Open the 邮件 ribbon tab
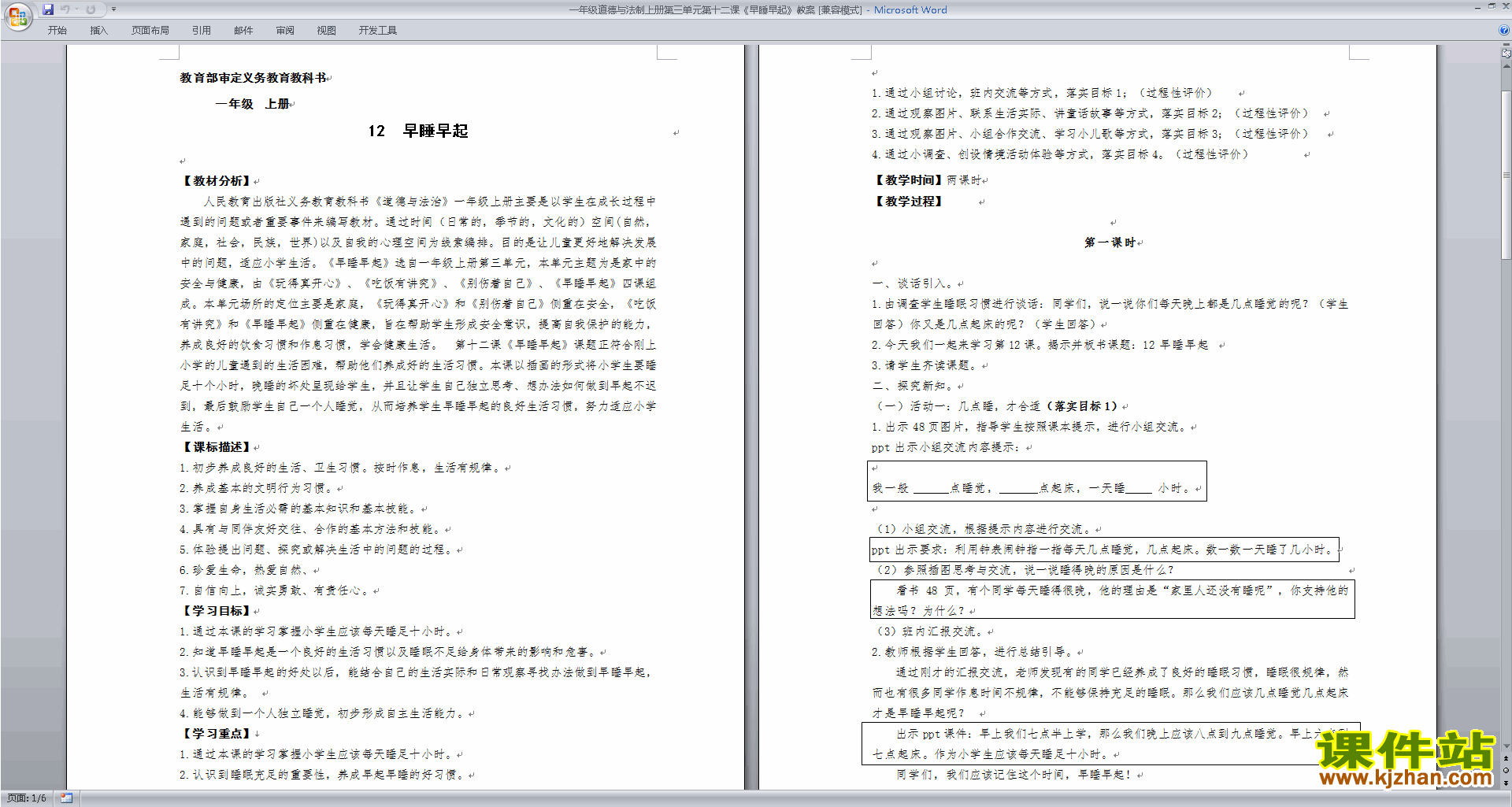 pos(243,30)
